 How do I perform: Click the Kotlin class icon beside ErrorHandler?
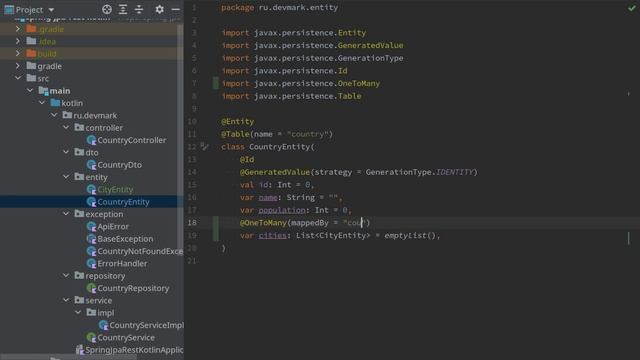point(91,263)
